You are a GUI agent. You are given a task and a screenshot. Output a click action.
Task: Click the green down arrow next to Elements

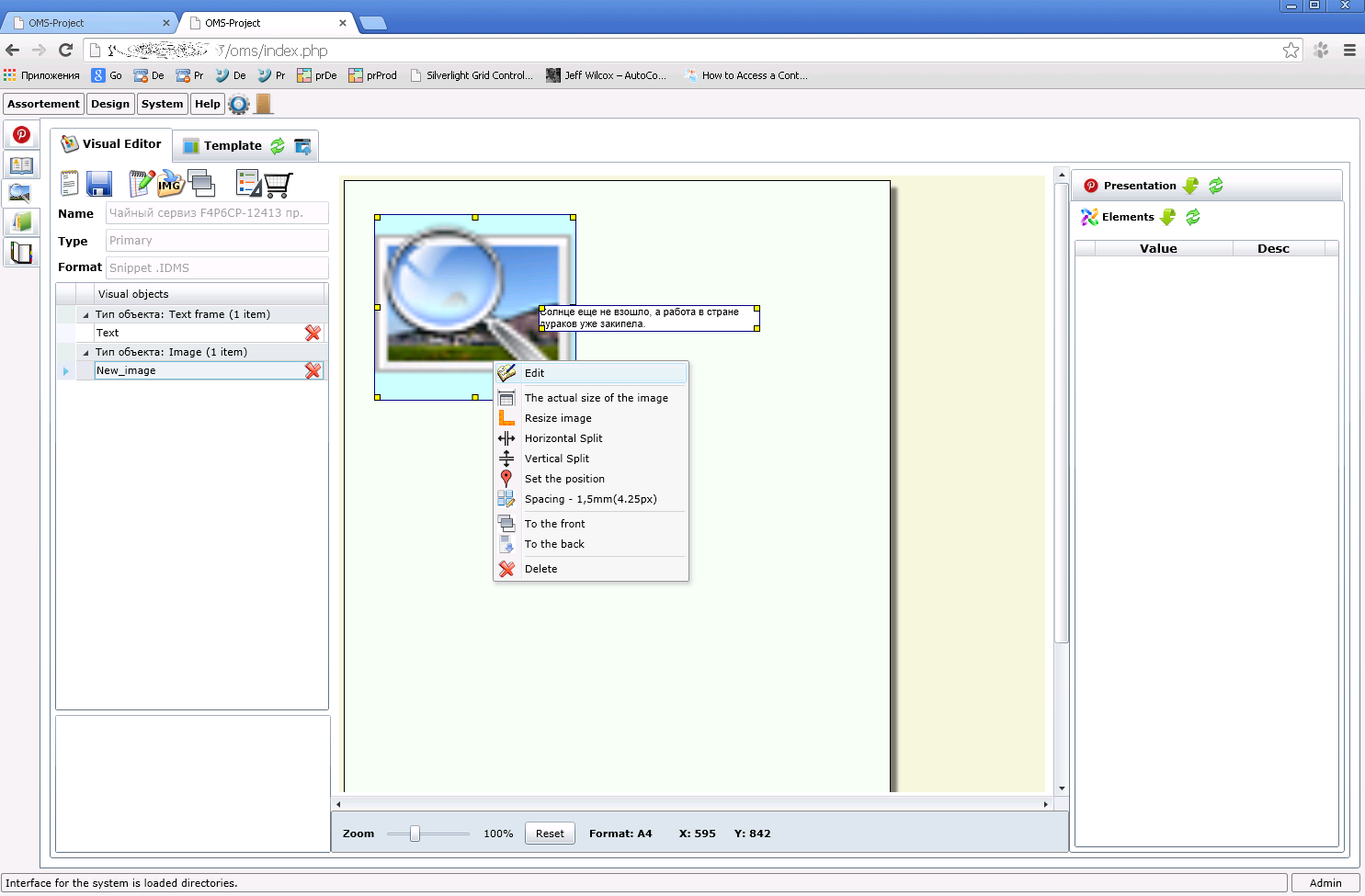click(1167, 217)
